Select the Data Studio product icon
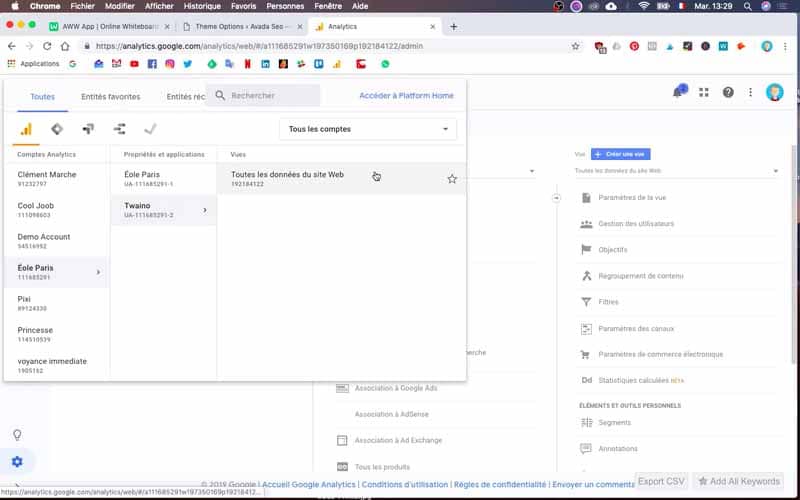Viewport: 800px width, 500px height. tap(119, 129)
